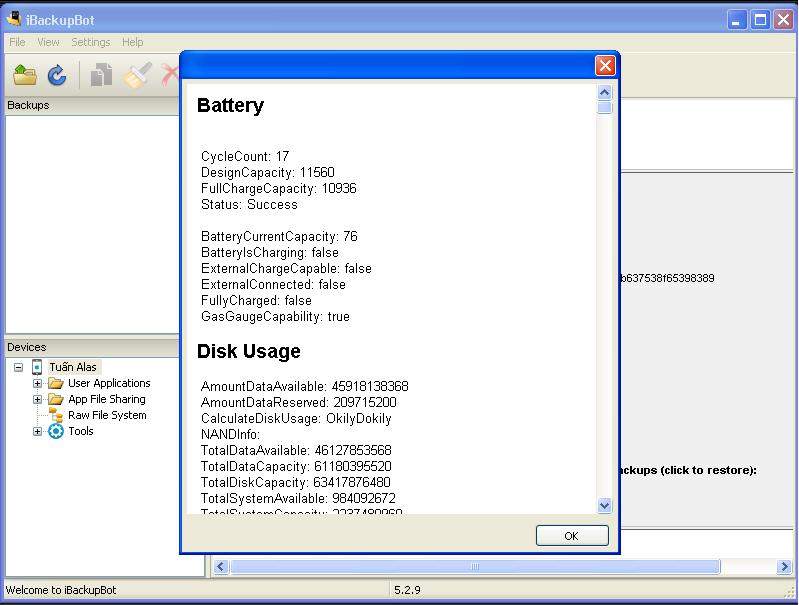This screenshot has height=605, width=799.
Task: Click the Tuấn Alas device phone icon
Action: pos(37,367)
